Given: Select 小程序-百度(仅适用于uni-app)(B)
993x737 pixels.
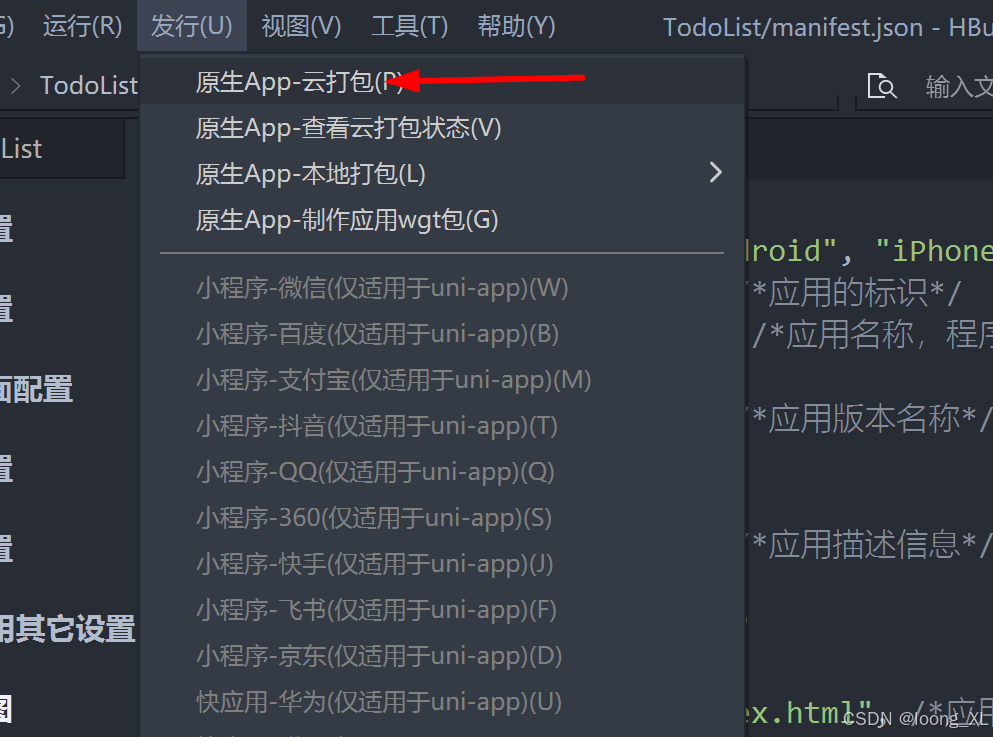Looking at the screenshot, I should 442,334.
